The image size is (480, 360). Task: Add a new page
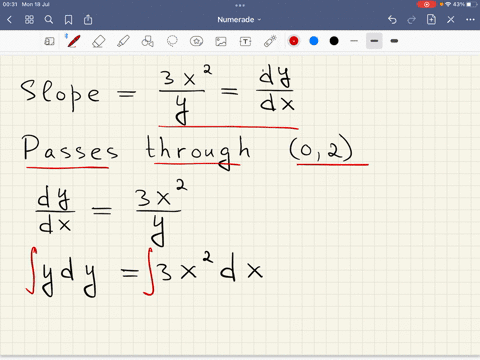[x=431, y=19]
